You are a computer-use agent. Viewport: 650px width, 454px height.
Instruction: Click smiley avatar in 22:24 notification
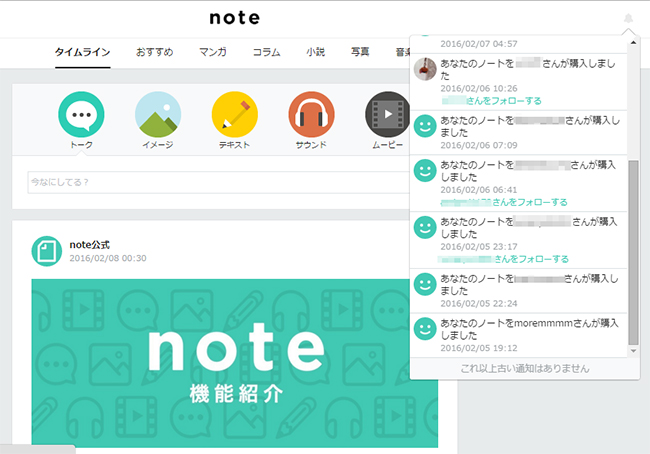coord(425,284)
